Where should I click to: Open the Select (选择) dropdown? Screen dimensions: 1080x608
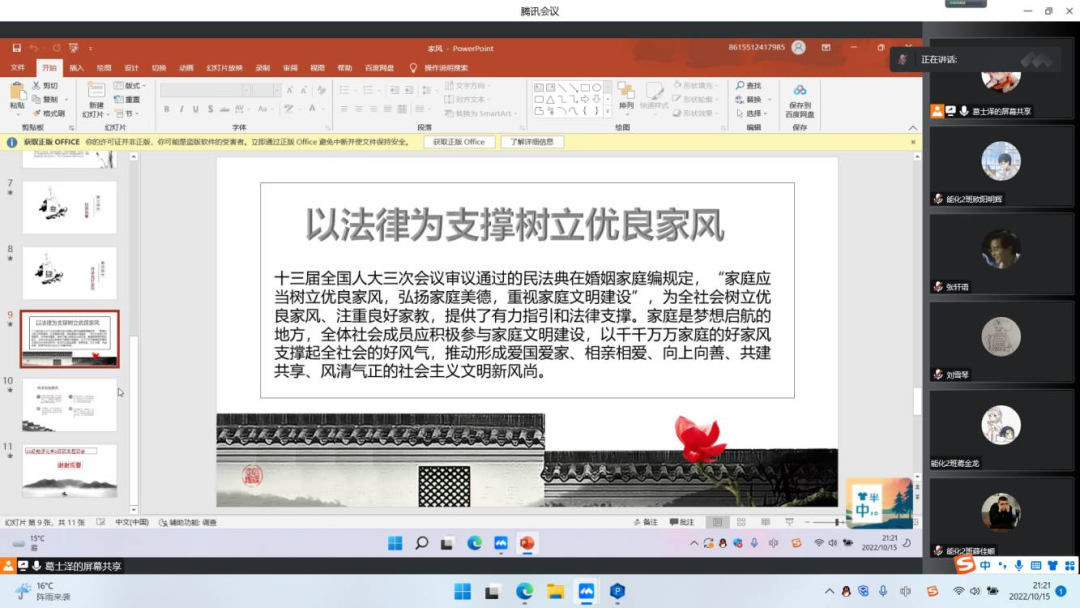pyautogui.click(x=752, y=113)
